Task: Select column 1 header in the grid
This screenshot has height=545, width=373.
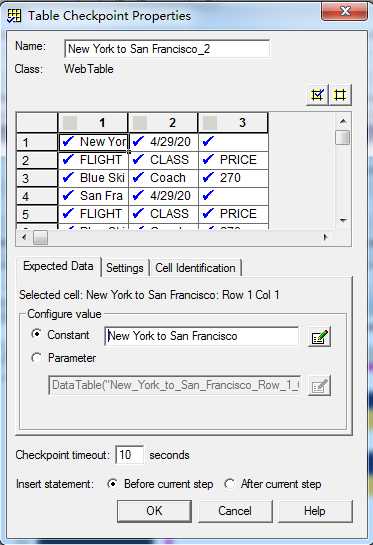Action: [x=93, y=122]
